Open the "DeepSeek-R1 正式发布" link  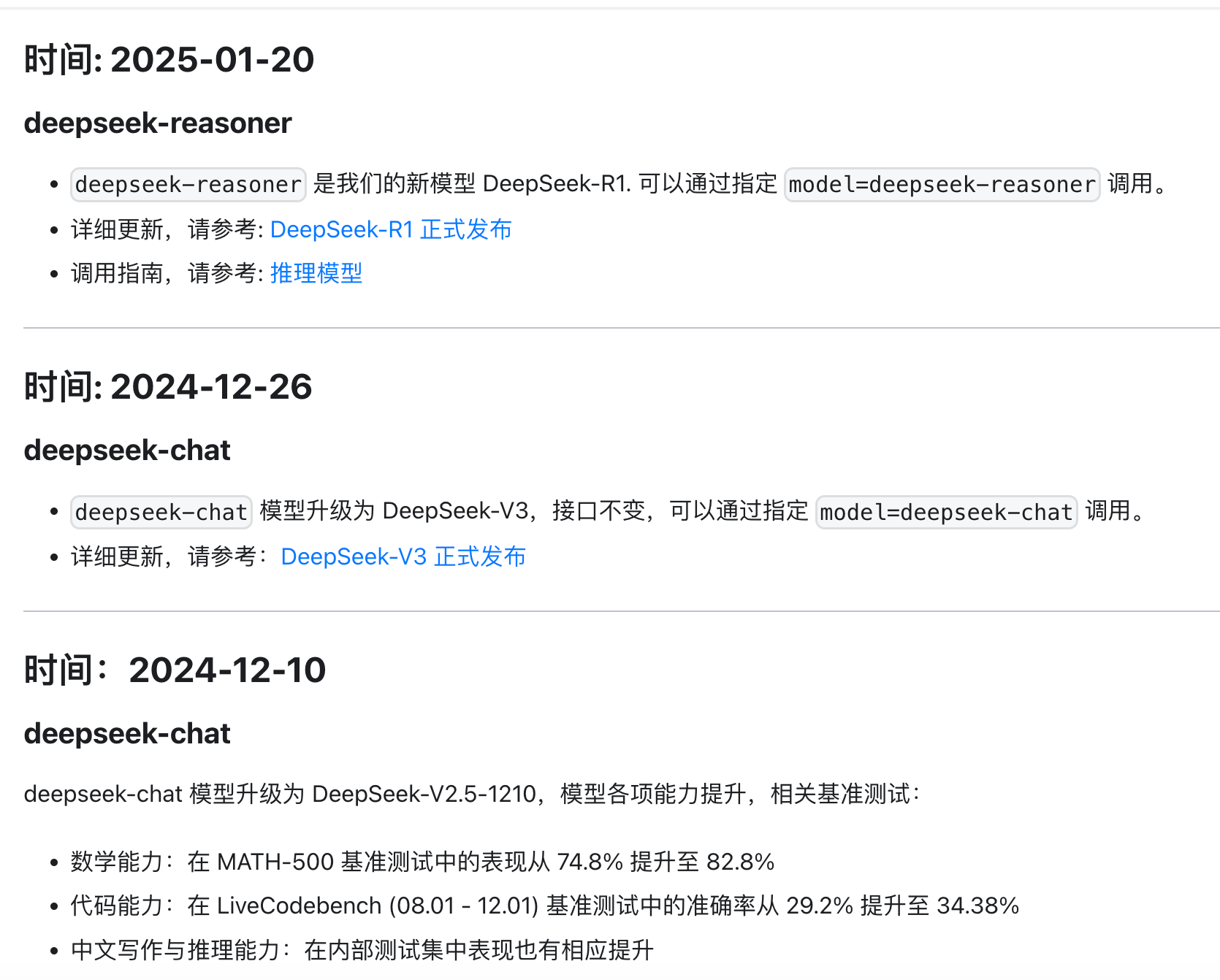[391, 229]
